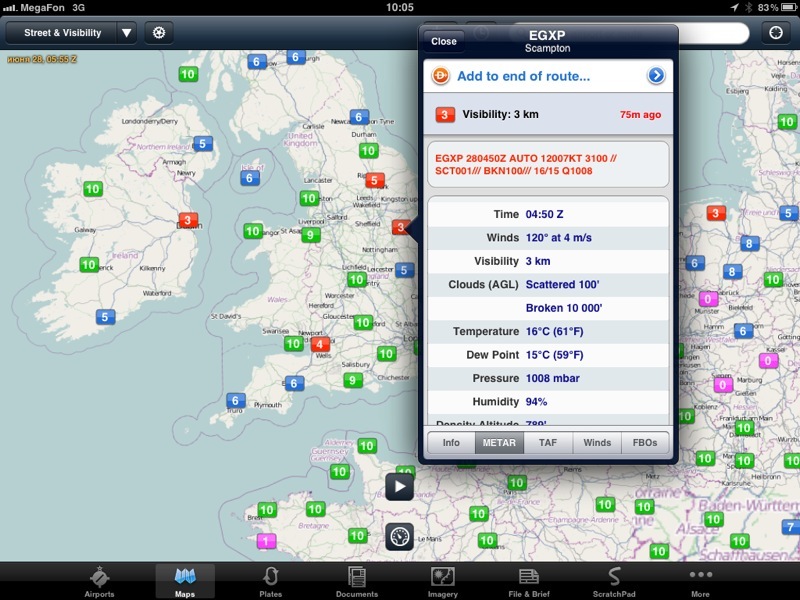This screenshot has height=600, width=800.
Task: Open the Airports section
Action: click(99, 581)
